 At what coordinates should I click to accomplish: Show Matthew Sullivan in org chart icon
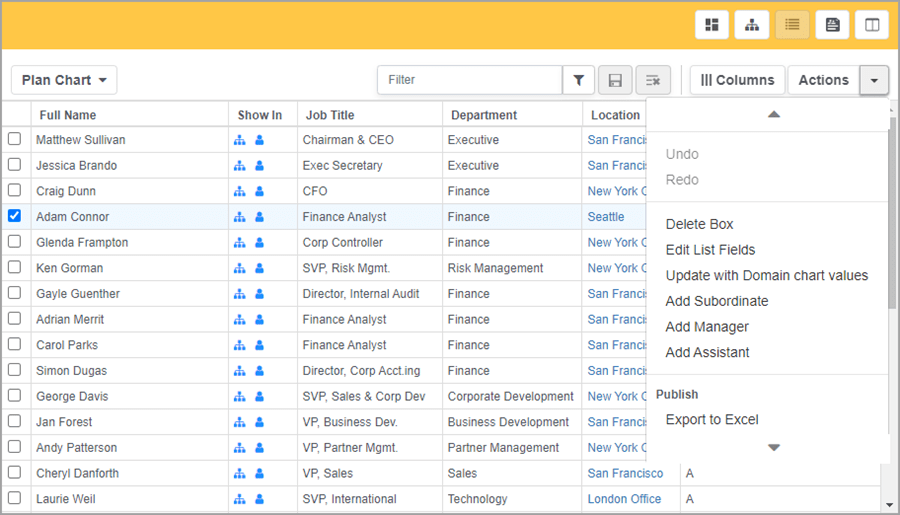[240, 140]
